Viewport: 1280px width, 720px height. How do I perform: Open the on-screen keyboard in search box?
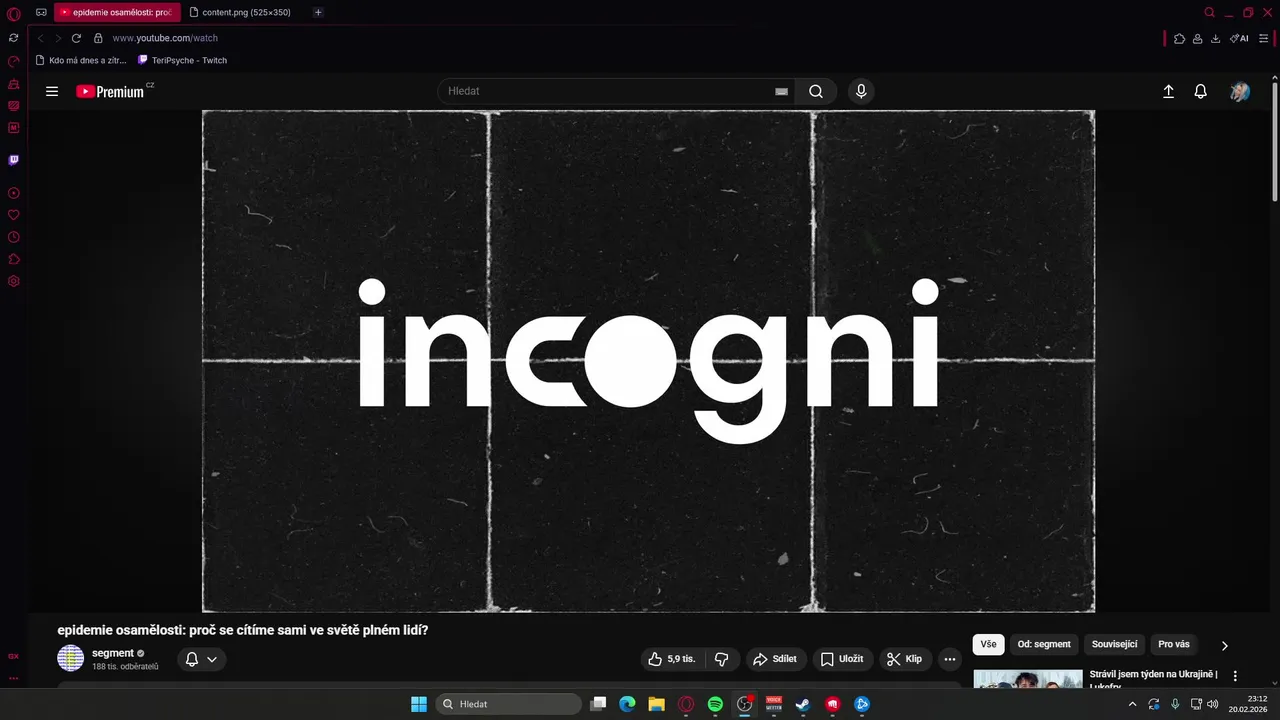(x=782, y=91)
